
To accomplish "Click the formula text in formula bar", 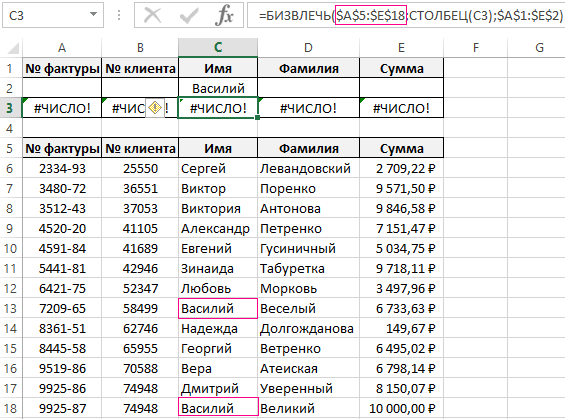I will click(410, 15).
